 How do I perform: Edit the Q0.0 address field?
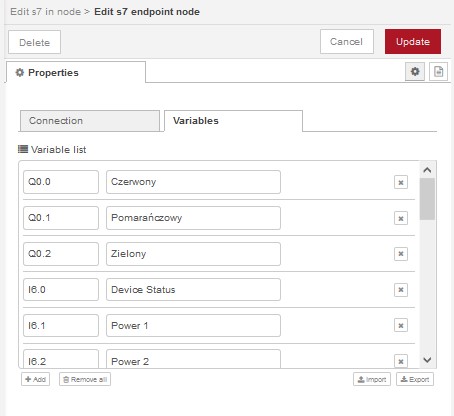click(x=61, y=182)
